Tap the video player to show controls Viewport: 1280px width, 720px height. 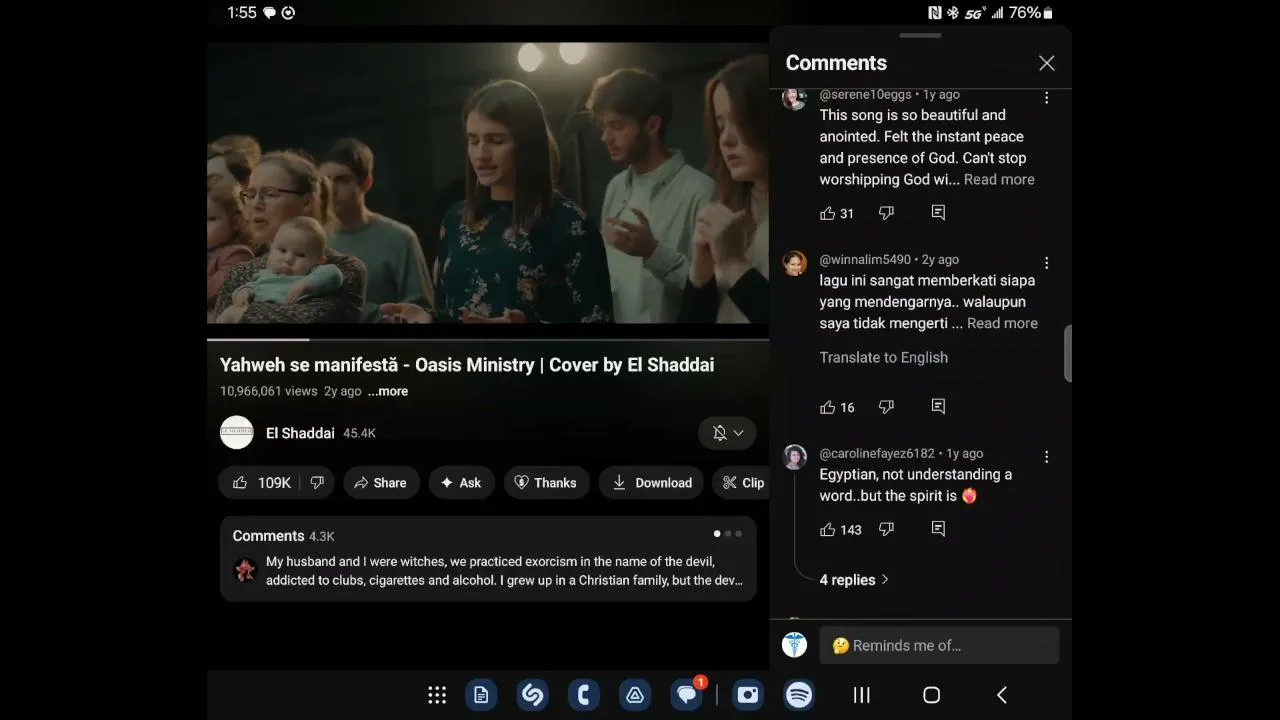click(488, 183)
